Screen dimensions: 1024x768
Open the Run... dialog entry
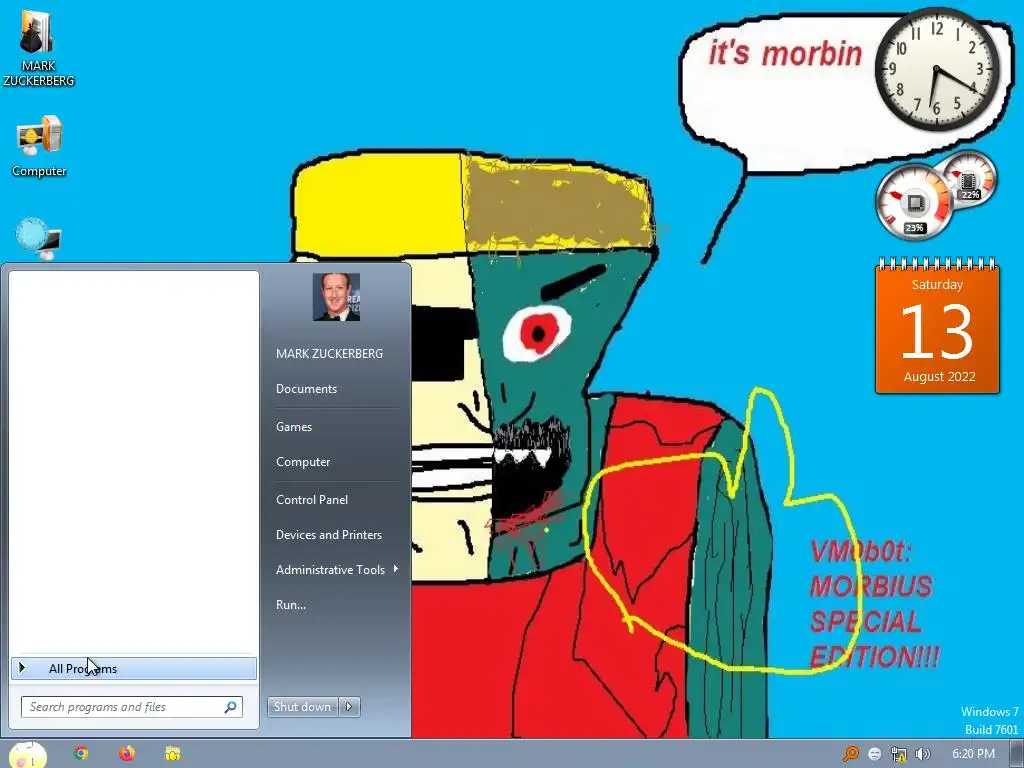tap(291, 605)
